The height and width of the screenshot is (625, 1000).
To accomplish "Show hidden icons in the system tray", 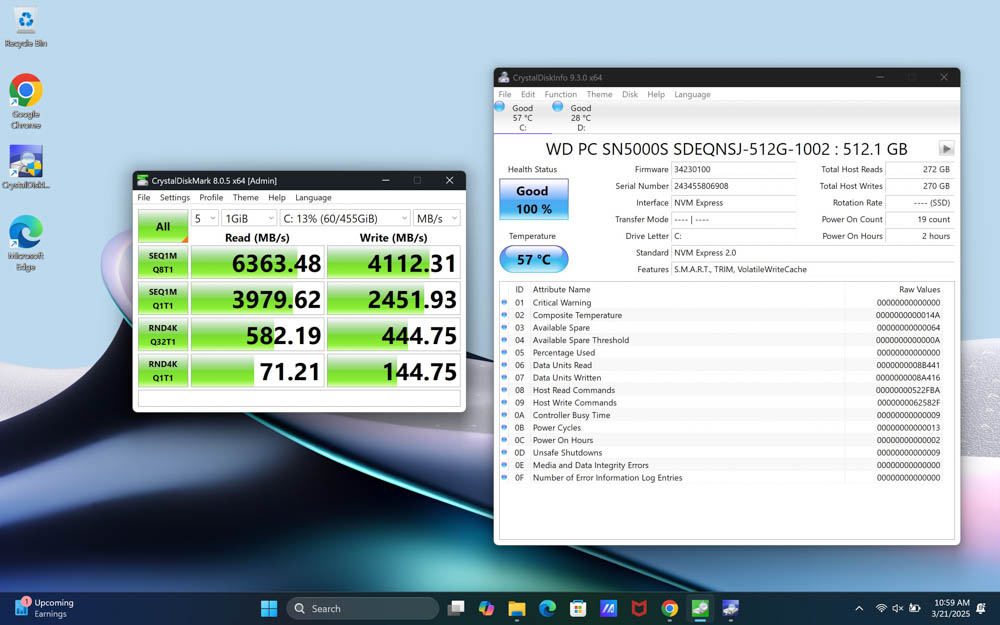I will (x=859, y=608).
